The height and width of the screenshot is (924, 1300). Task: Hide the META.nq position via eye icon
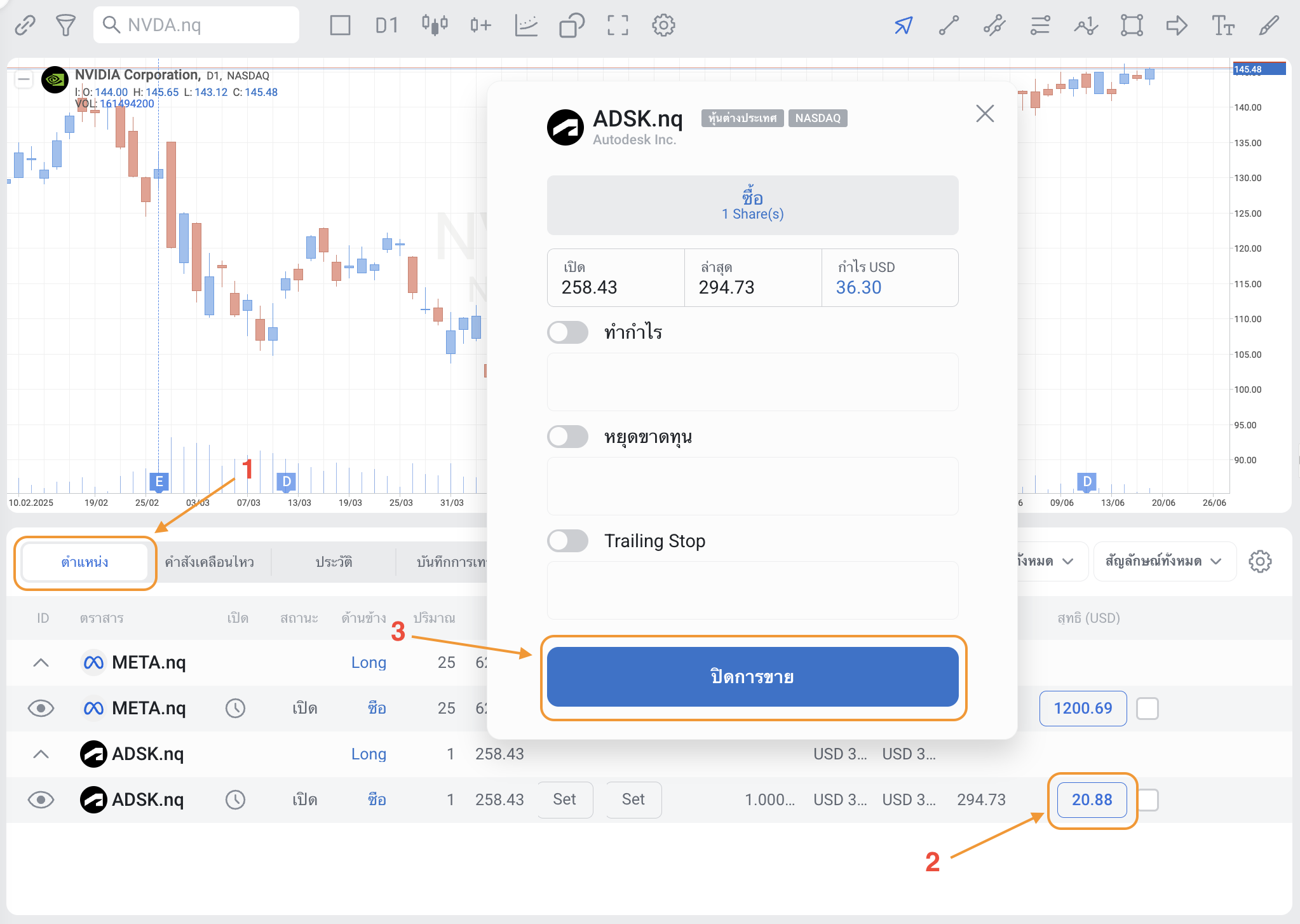(x=41, y=708)
